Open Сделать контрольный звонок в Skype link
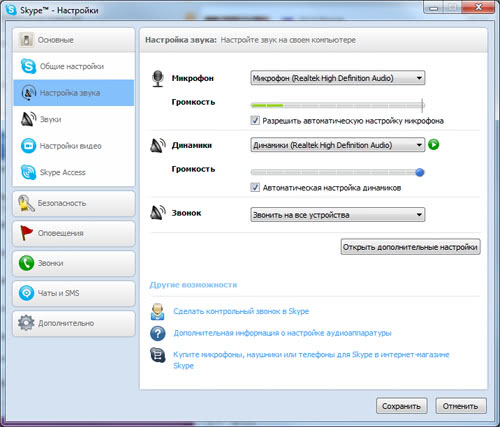Screen dimensions: 500x427 [241, 311]
